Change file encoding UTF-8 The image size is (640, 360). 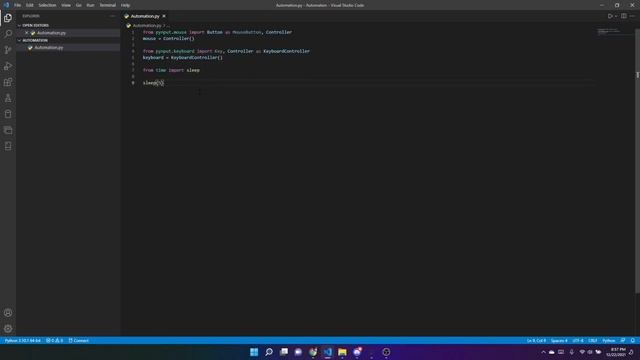click(x=578, y=340)
